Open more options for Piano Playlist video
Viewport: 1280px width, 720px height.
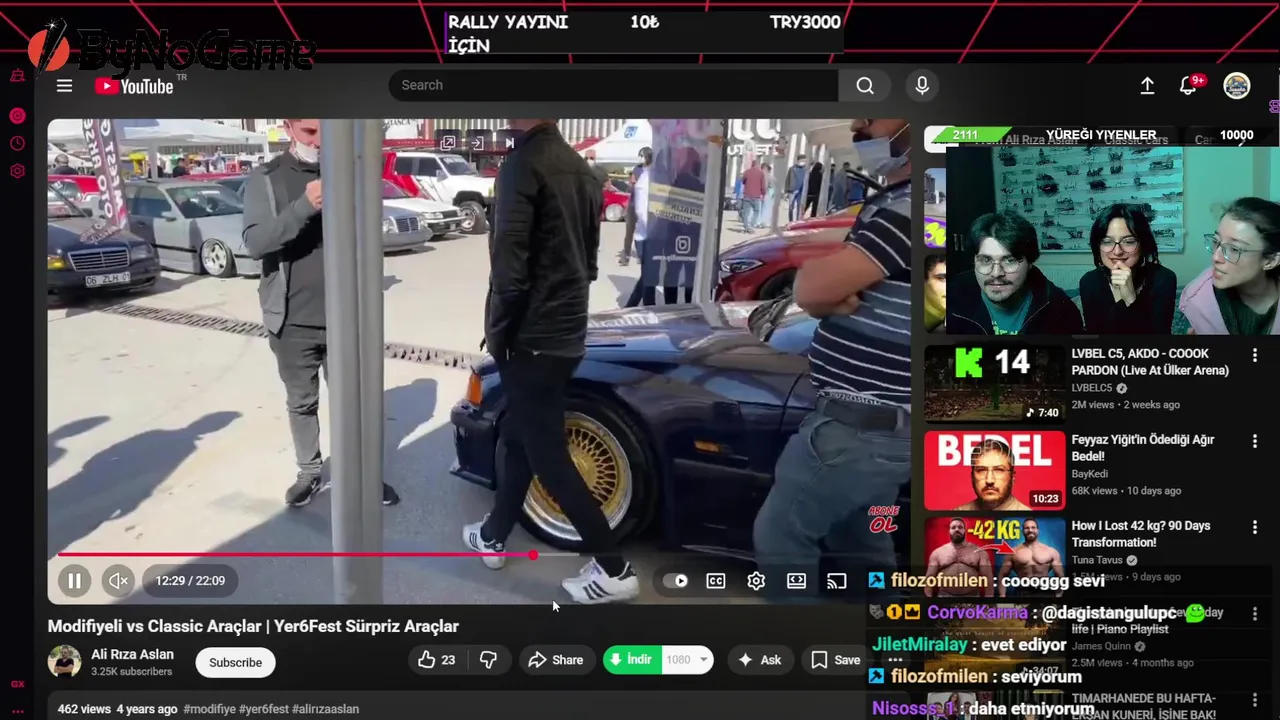[x=1254, y=613]
